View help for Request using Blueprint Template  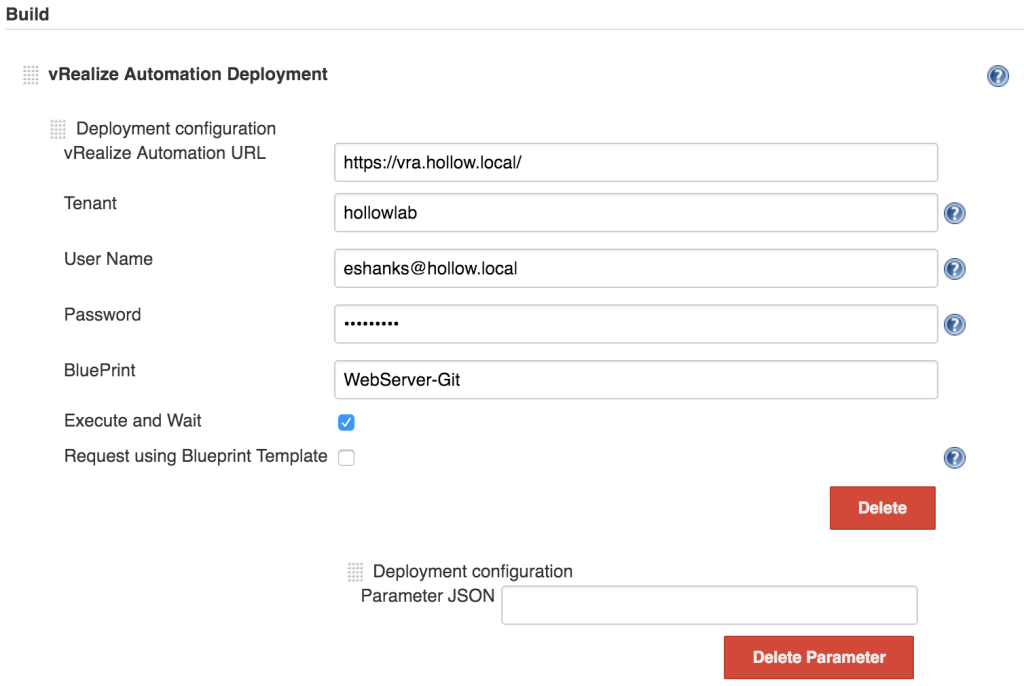click(954, 458)
